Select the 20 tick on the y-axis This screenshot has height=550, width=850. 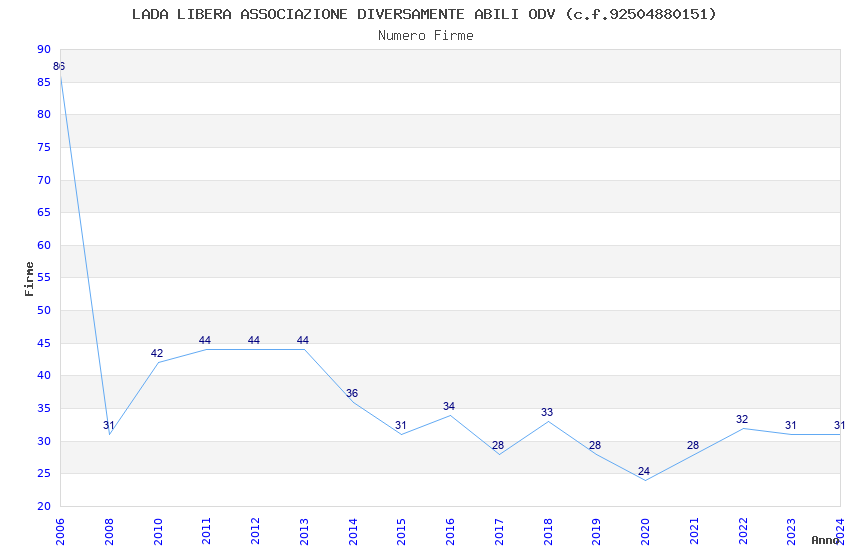tap(43, 506)
